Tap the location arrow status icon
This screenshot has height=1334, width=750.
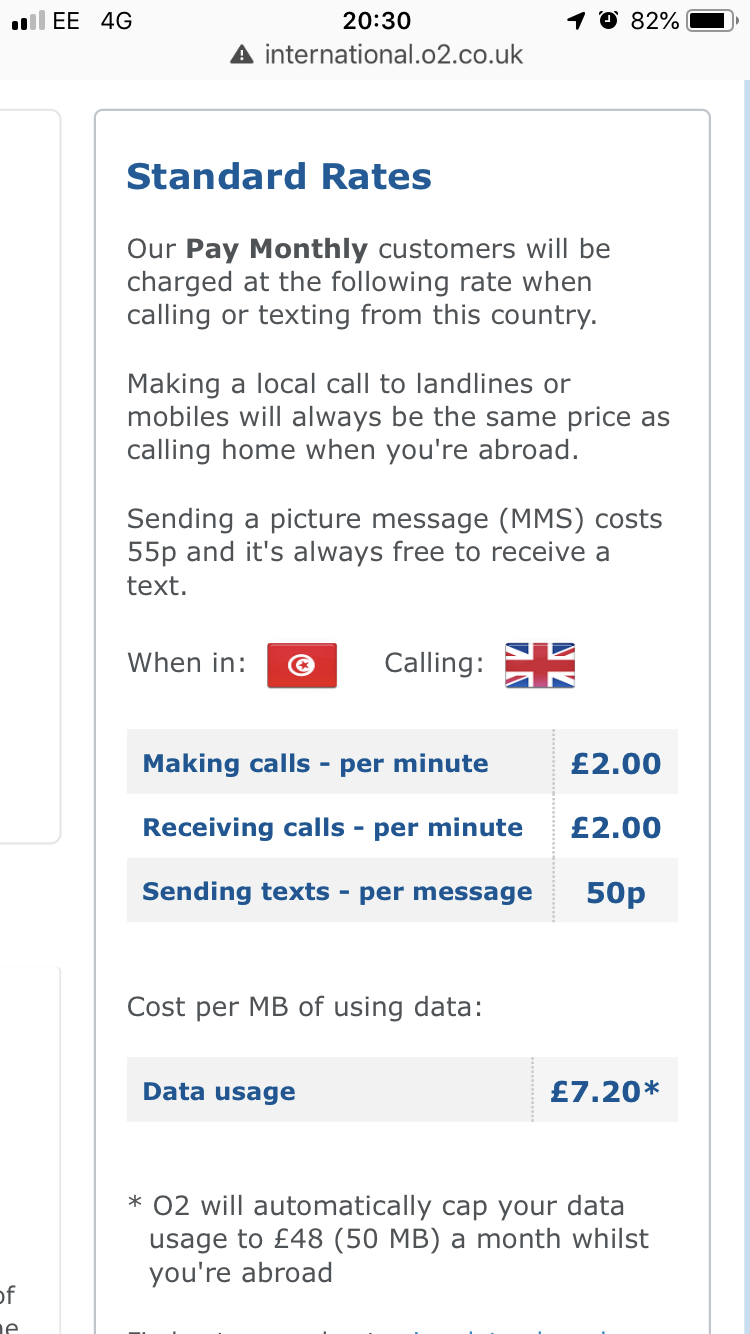(x=576, y=21)
